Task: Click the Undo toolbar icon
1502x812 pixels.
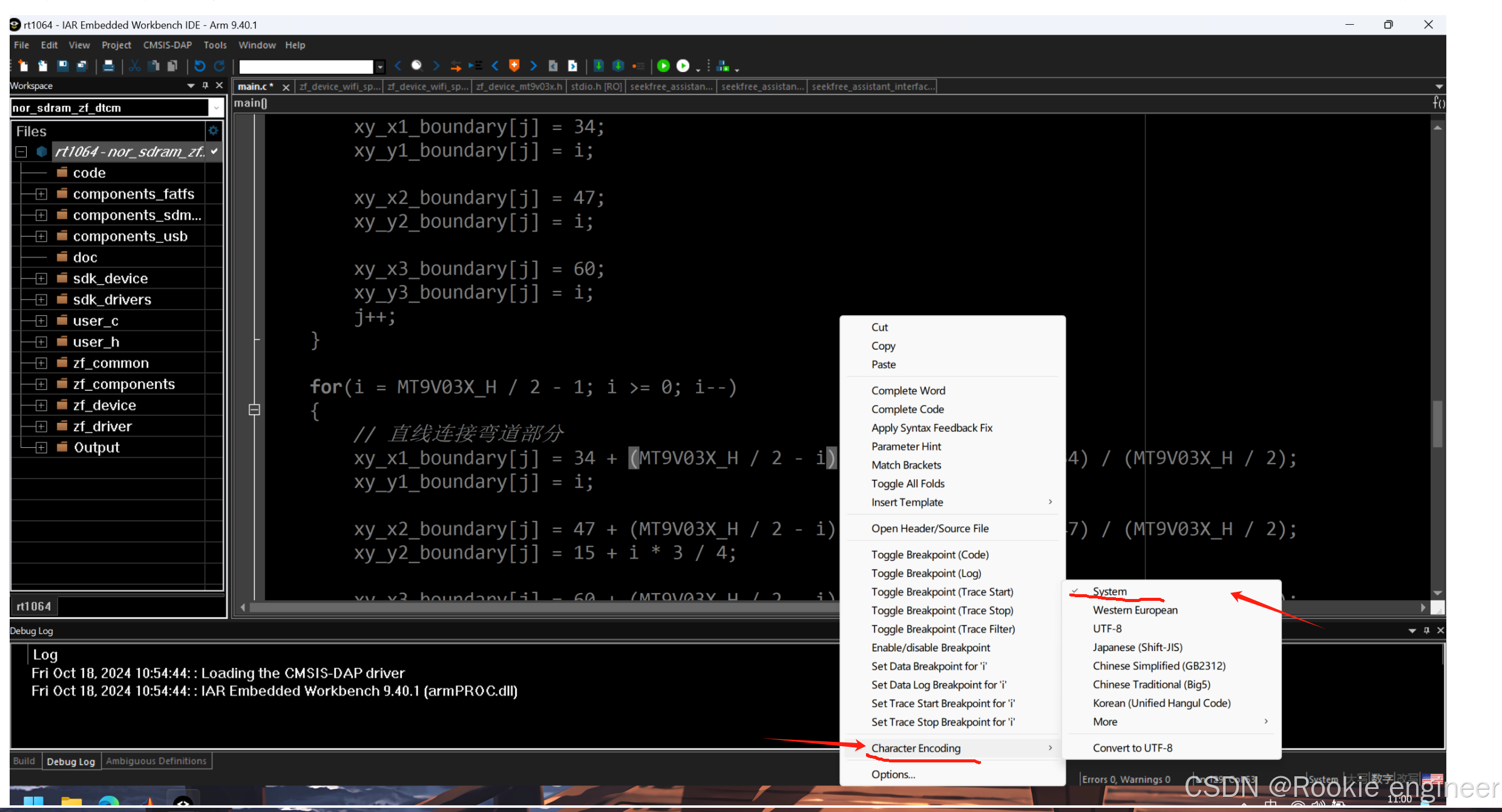Action: tap(200, 66)
